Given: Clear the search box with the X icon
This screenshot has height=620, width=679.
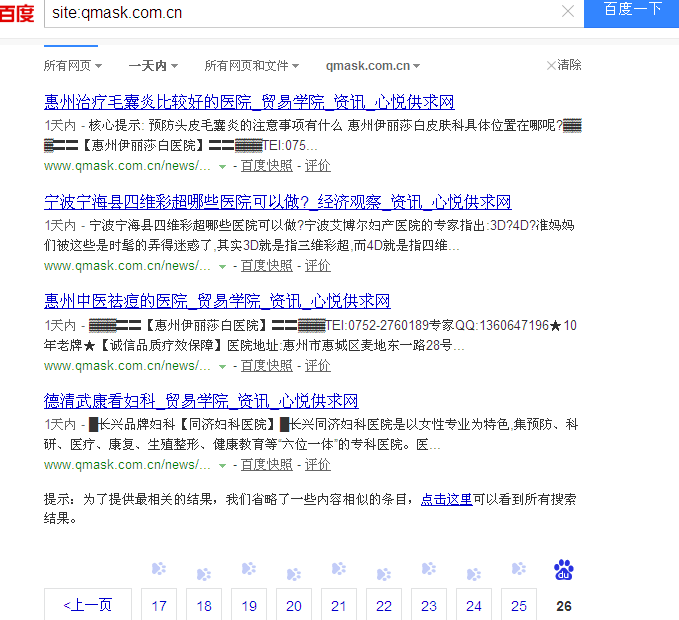Looking at the screenshot, I should [x=567, y=11].
